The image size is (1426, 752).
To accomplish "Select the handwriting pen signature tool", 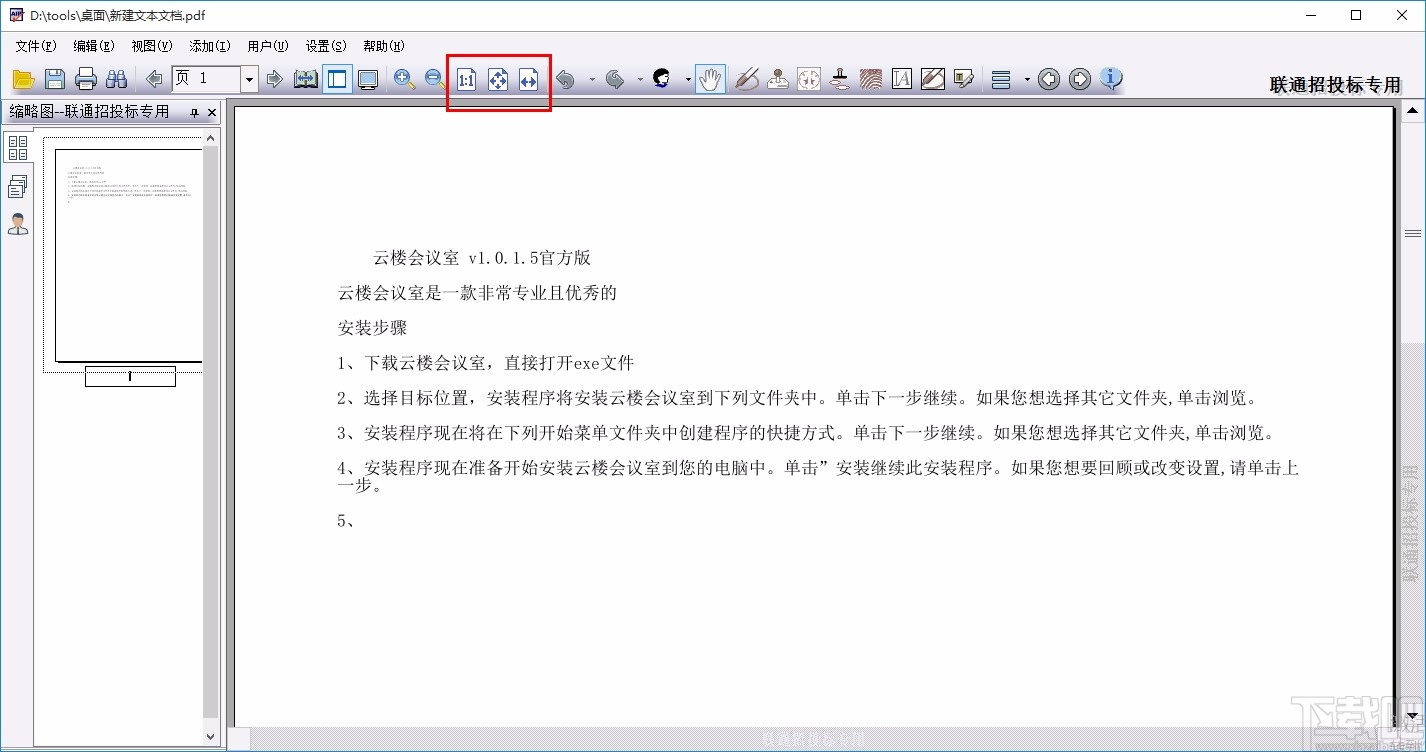I will (747, 79).
